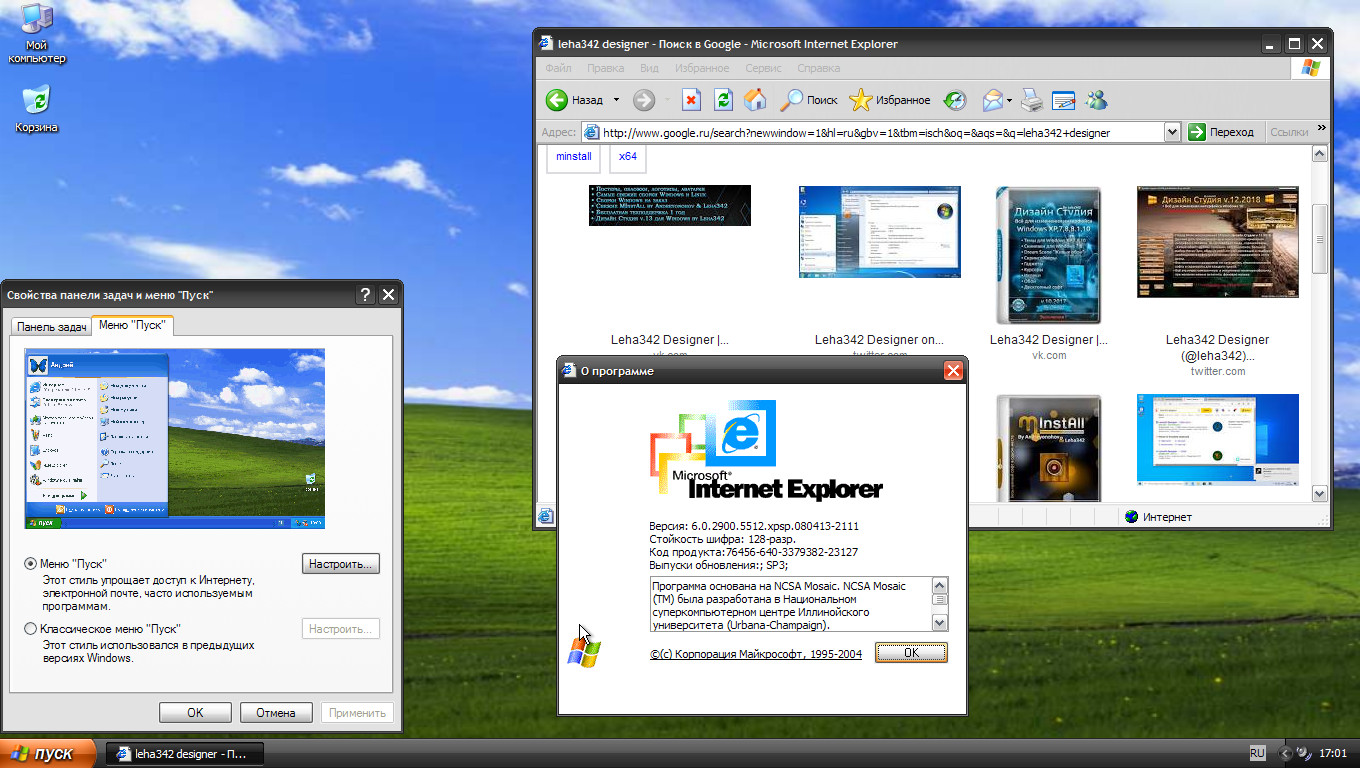
Task: Go to Home page via house icon
Action: pos(755,100)
